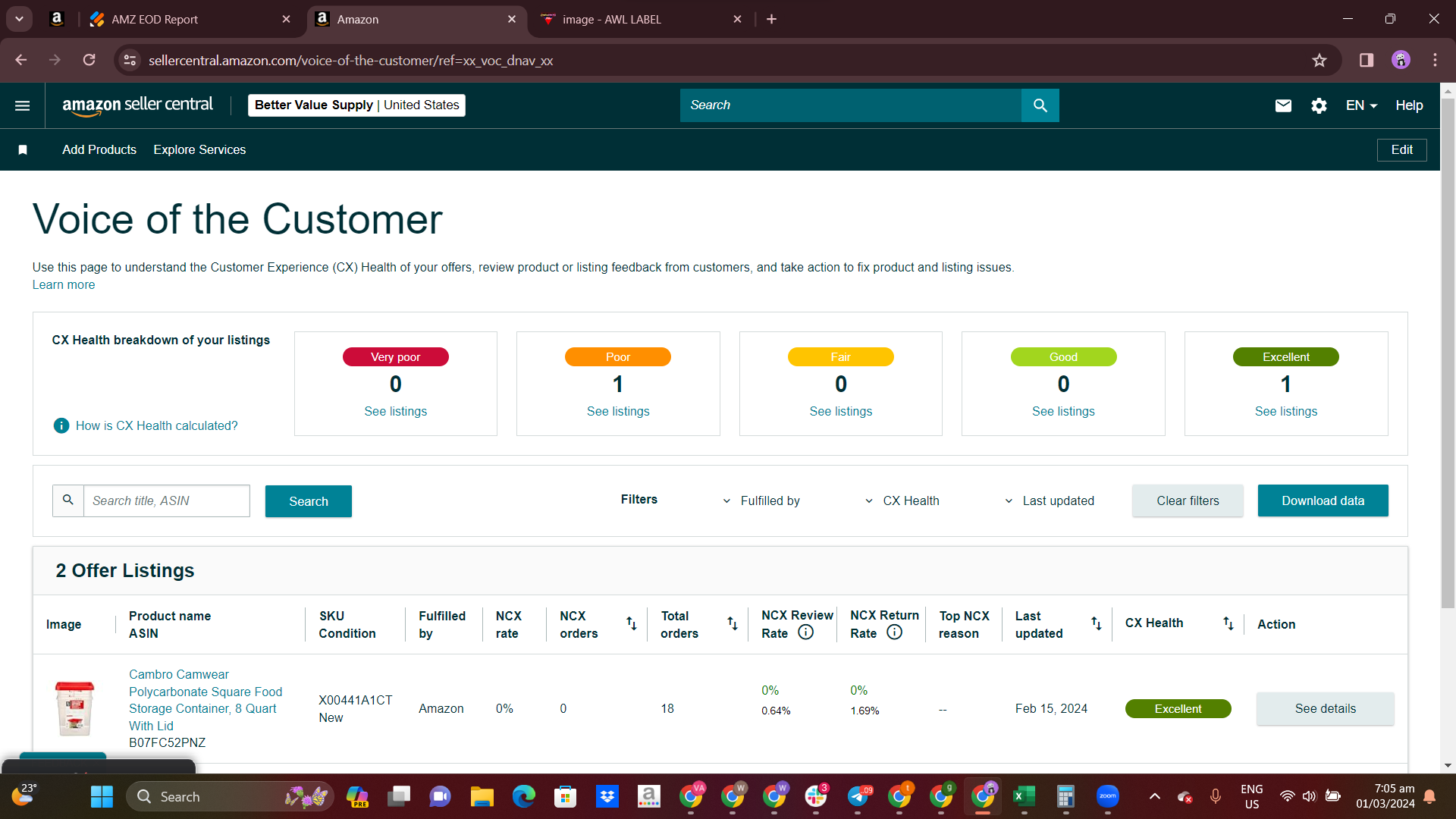
Task: Open the Chrome profile avatar
Action: pyautogui.click(x=1401, y=60)
